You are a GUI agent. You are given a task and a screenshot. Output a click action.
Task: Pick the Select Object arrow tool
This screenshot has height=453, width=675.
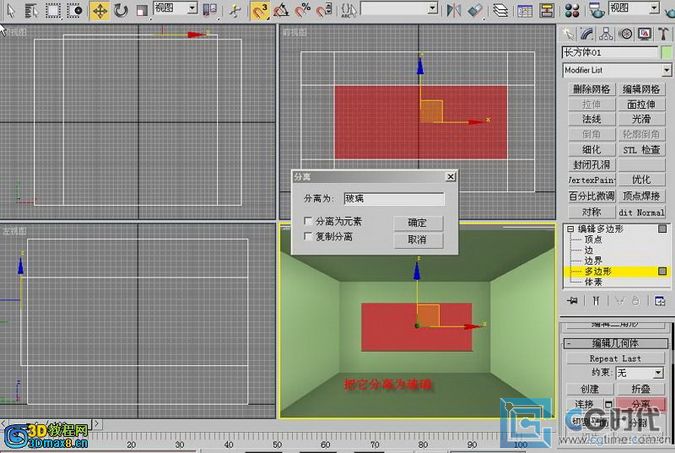tap(10, 10)
